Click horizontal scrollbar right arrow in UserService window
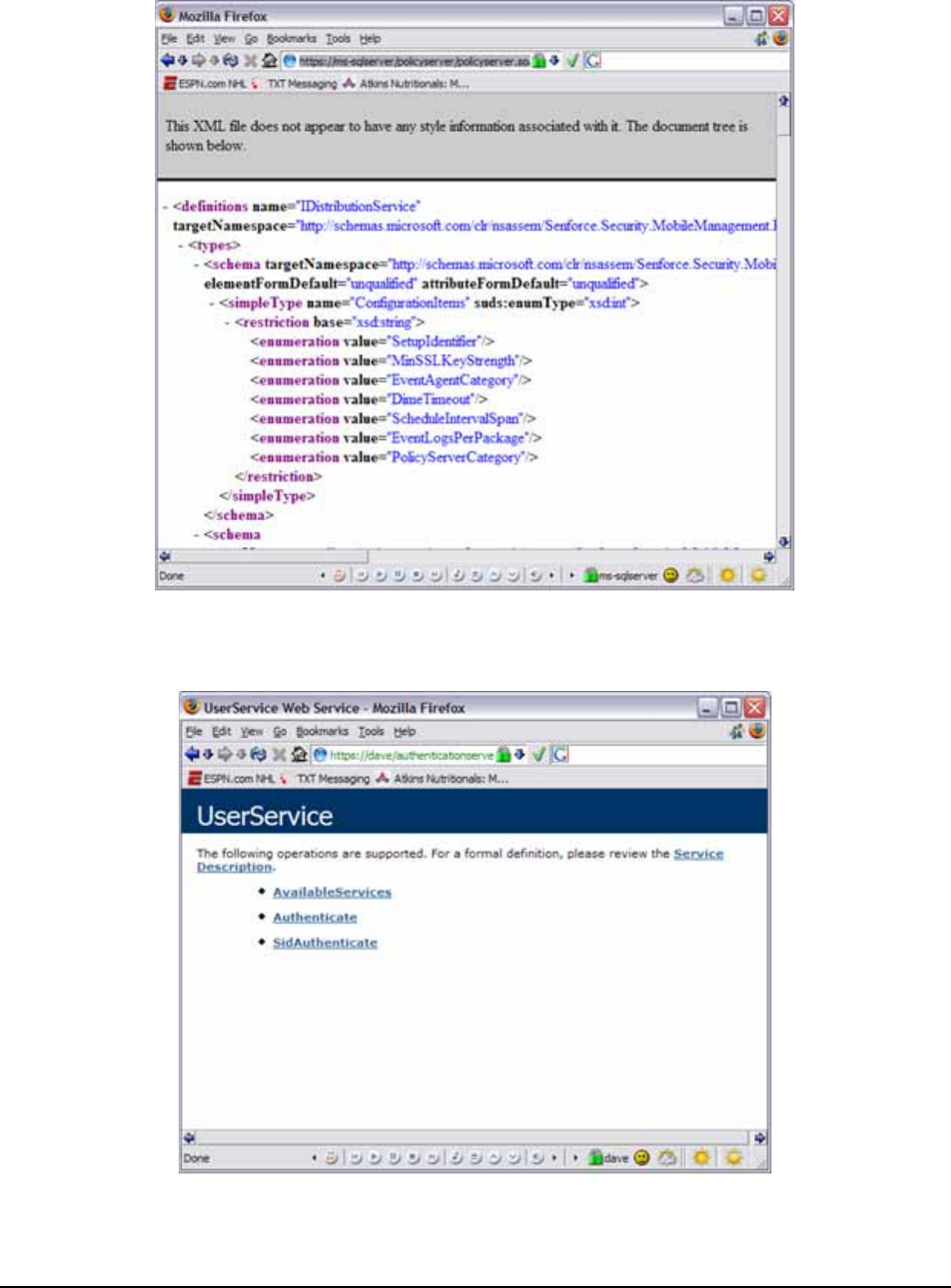Image resolution: width=951 pixels, height=1288 pixels. click(x=760, y=1138)
